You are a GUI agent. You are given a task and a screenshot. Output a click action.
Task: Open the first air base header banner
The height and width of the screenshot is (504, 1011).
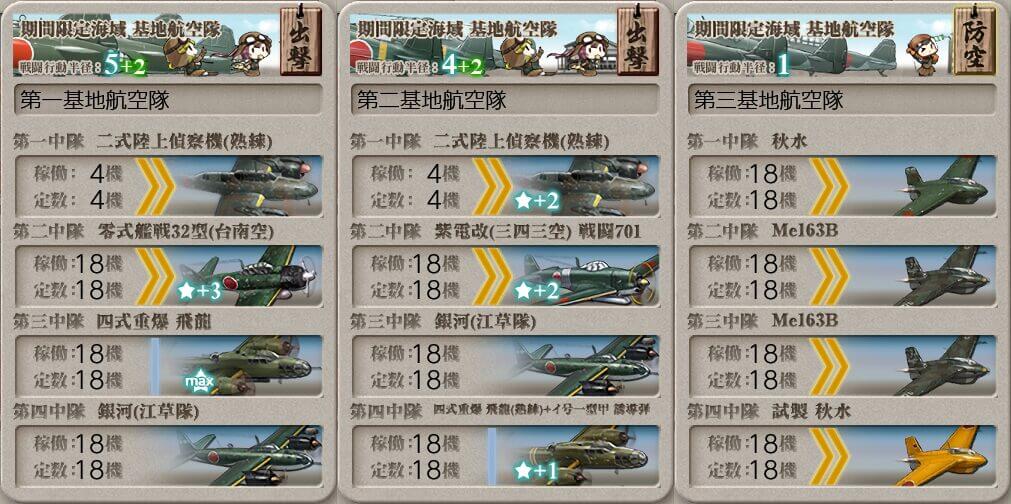click(147, 44)
